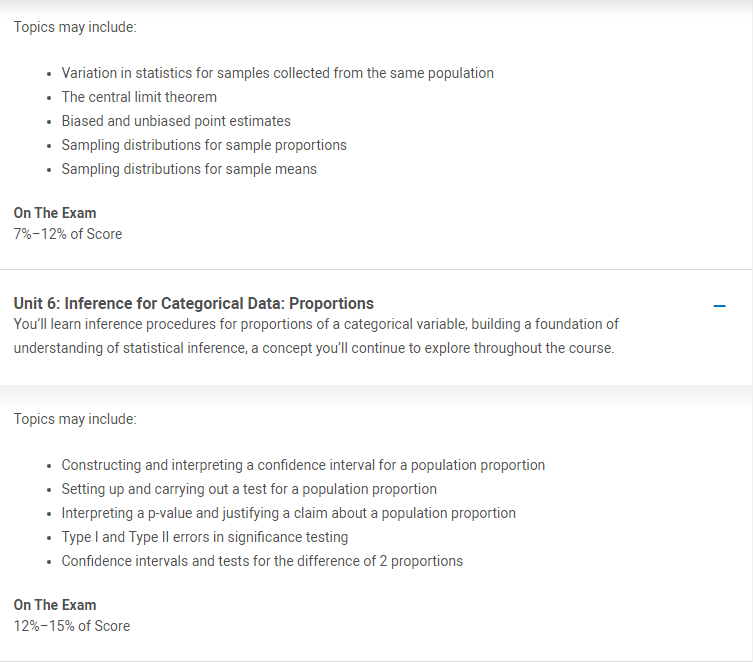Click Sampling distributions for sample means
This screenshot has height=662, width=753.
coord(189,169)
